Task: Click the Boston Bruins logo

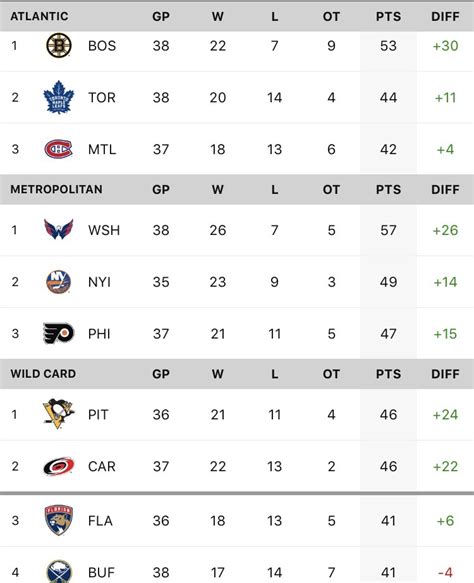Action: pos(59,45)
